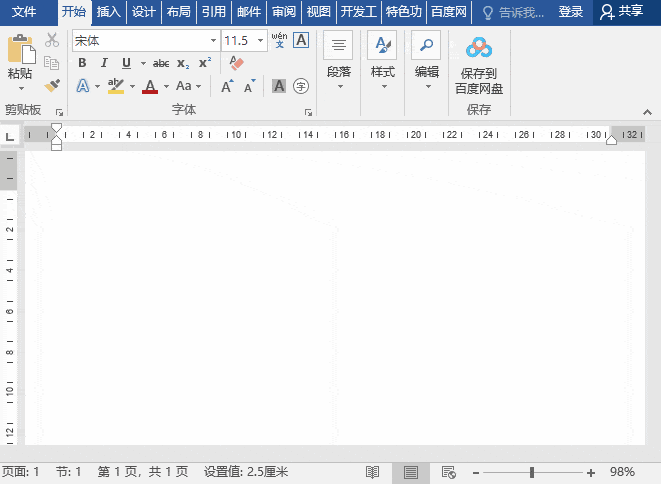
Task: Switch to read mode view icon
Action: tap(372, 472)
